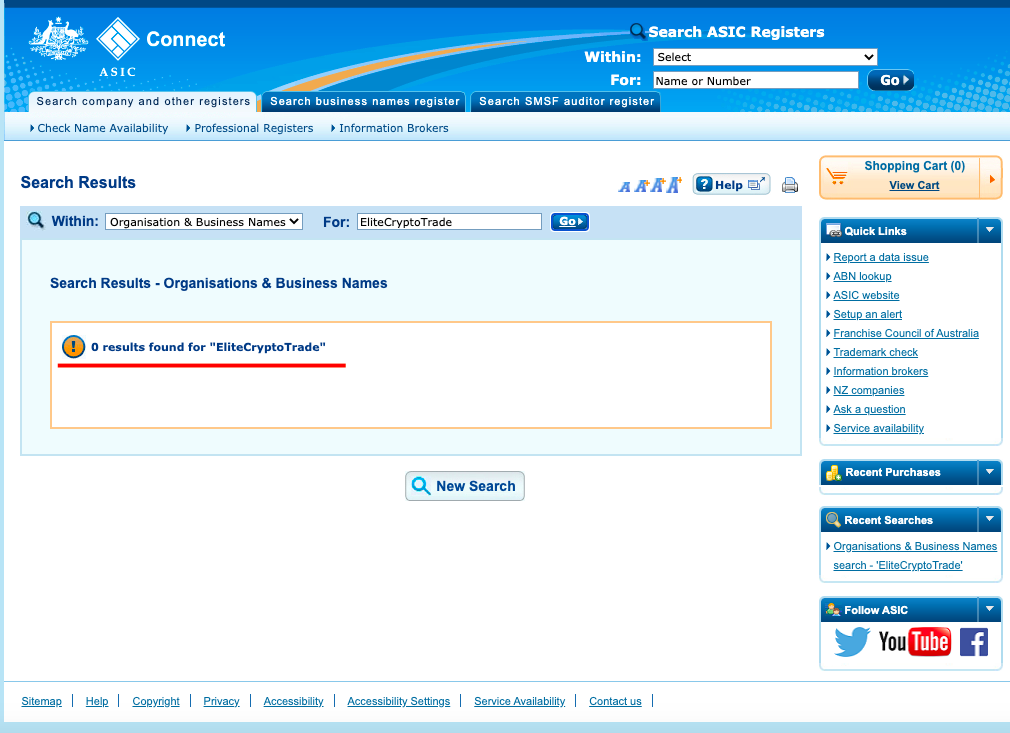
Task: Click the second font size icon
Action: coord(641,186)
